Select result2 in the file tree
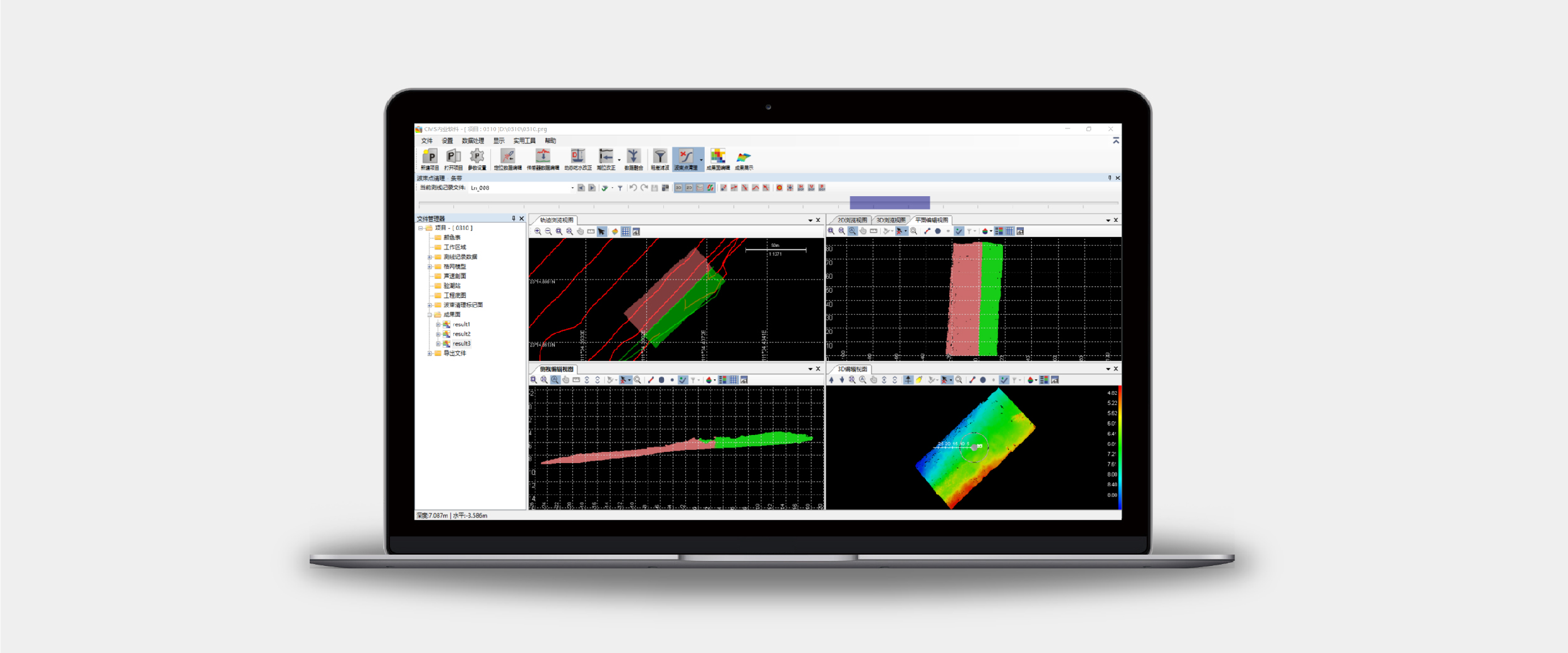 (x=461, y=334)
